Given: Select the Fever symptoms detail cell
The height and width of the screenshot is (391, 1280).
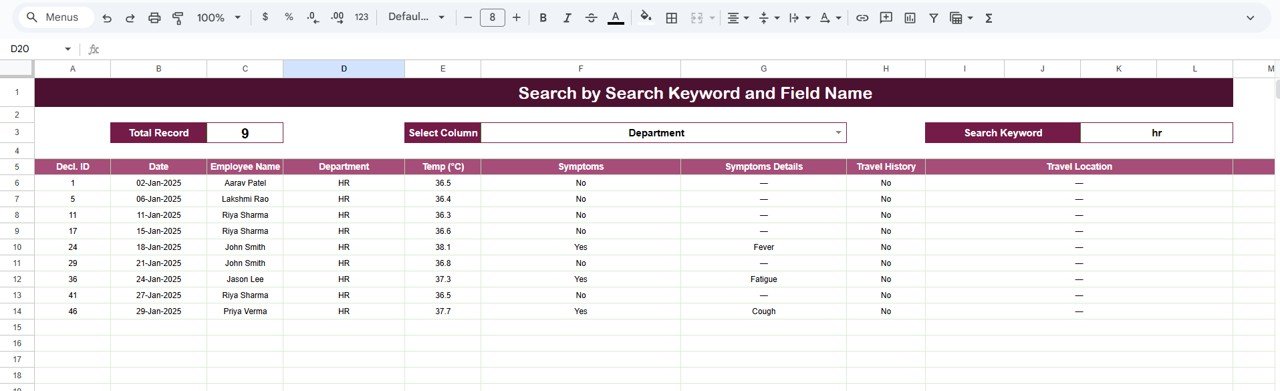Looking at the screenshot, I should click(764, 247).
